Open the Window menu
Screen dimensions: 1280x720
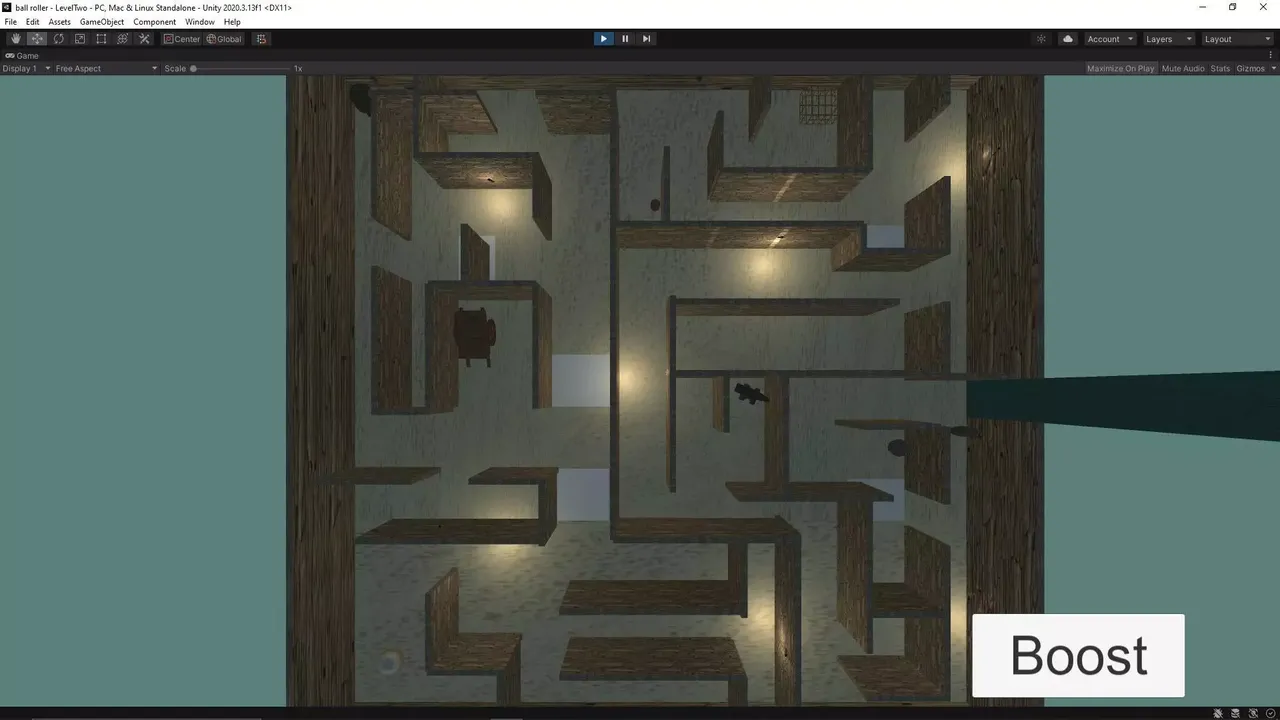point(200,22)
